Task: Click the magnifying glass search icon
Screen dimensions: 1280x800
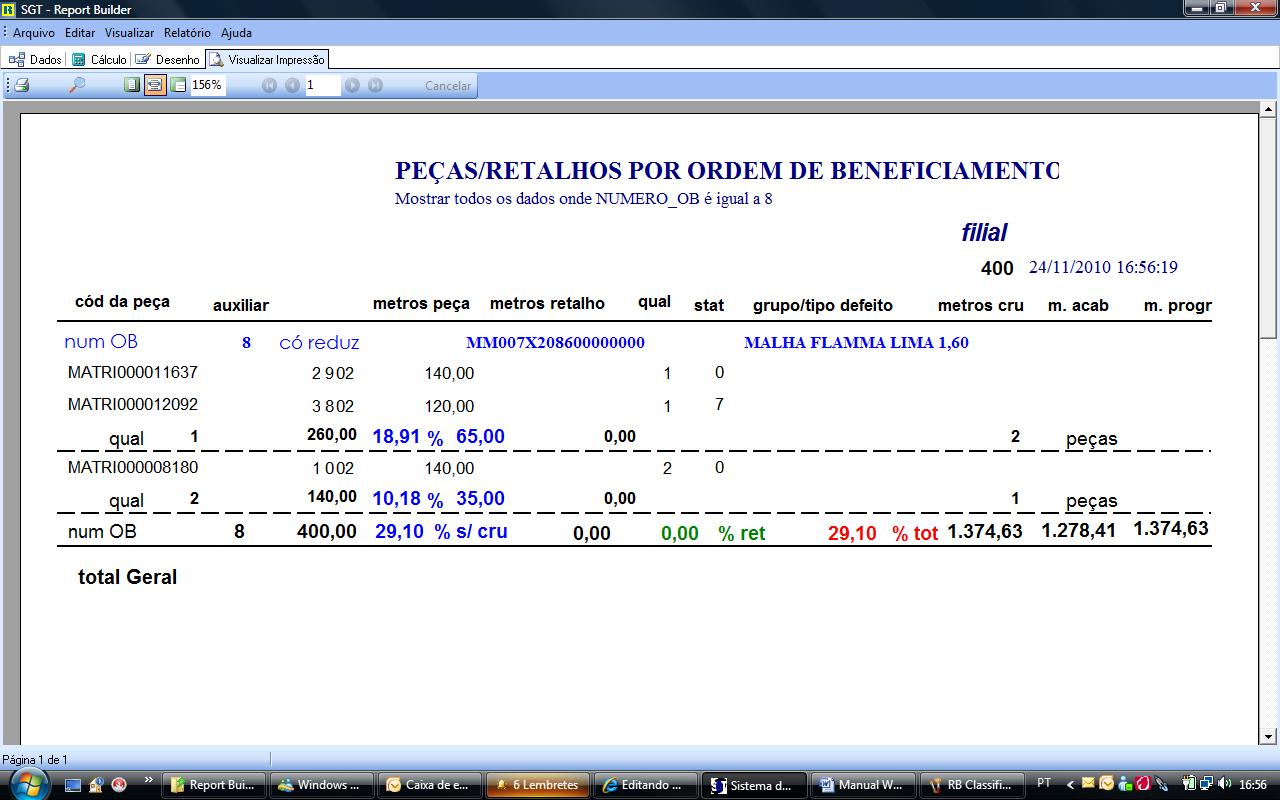Action: 77,86
